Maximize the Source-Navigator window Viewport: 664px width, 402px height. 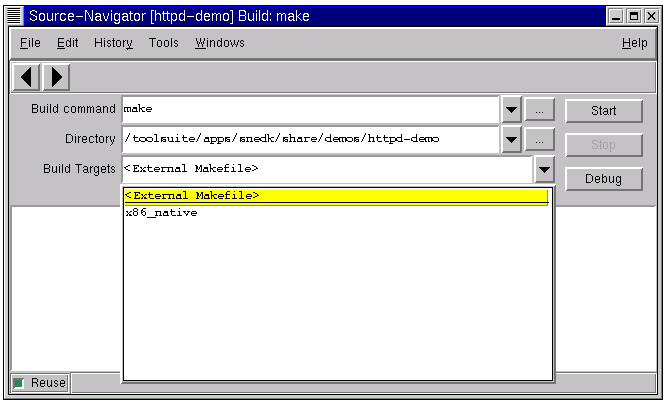tap(634, 17)
